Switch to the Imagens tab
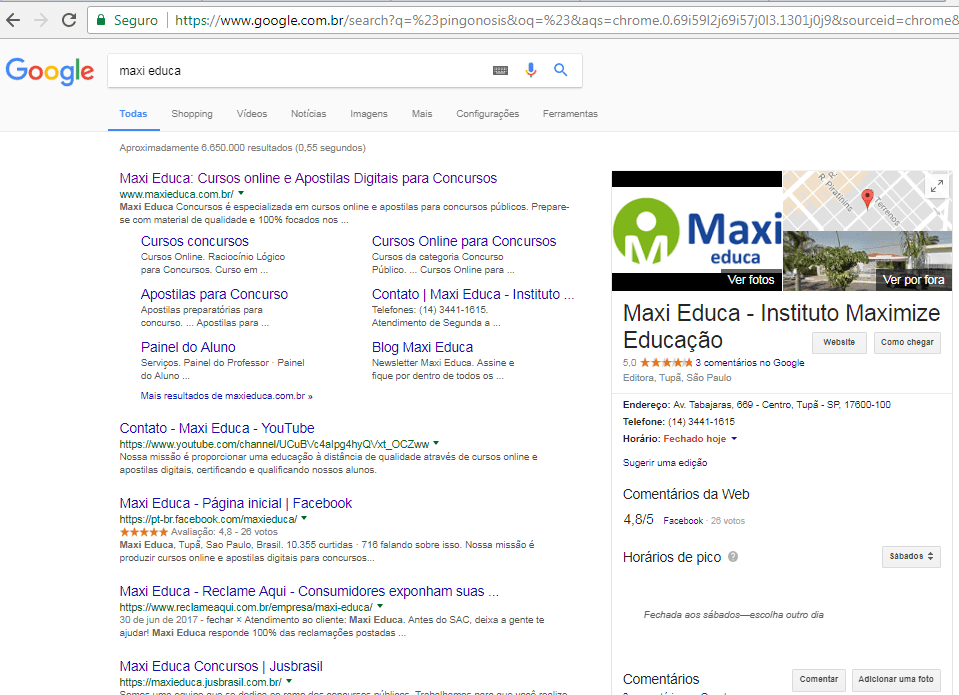The height and width of the screenshot is (695, 959). (x=369, y=114)
